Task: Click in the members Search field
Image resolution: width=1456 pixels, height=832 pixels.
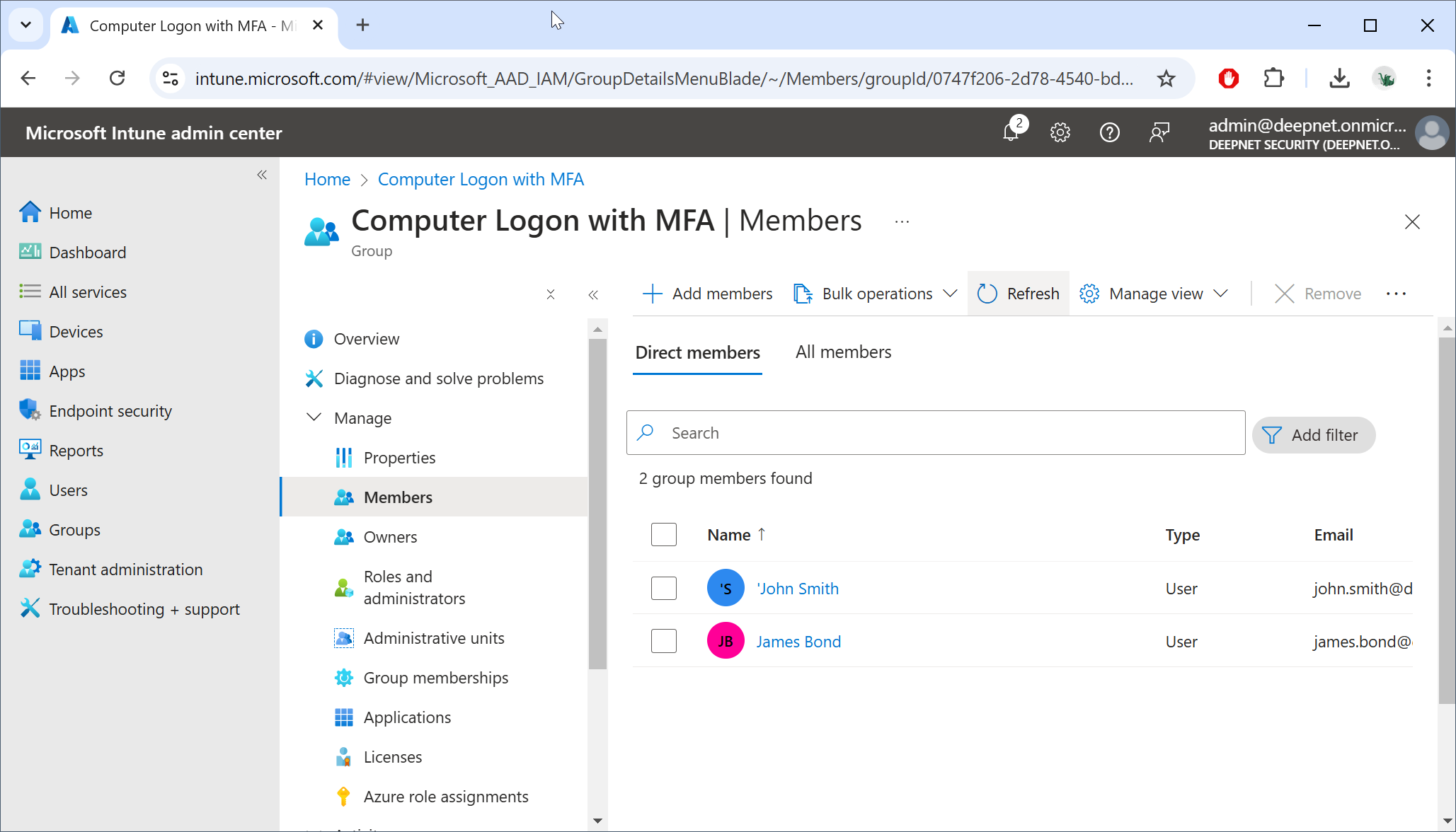Action: (x=934, y=433)
